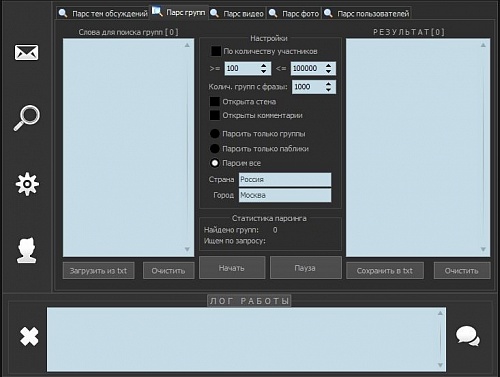Click the white X icon beside log
This screenshot has height=377, width=500.
[x=29, y=336]
